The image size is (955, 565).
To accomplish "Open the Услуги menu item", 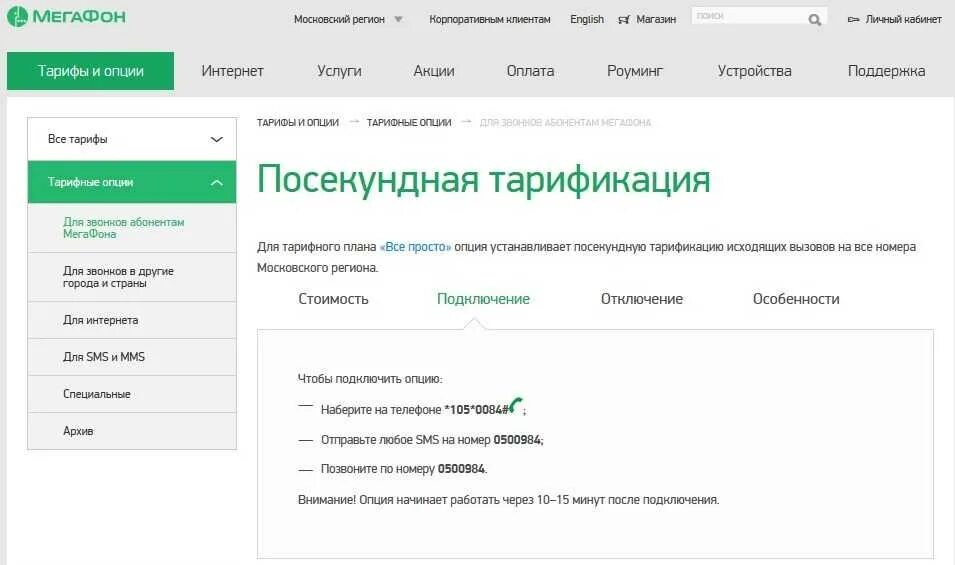I will (339, 71).
